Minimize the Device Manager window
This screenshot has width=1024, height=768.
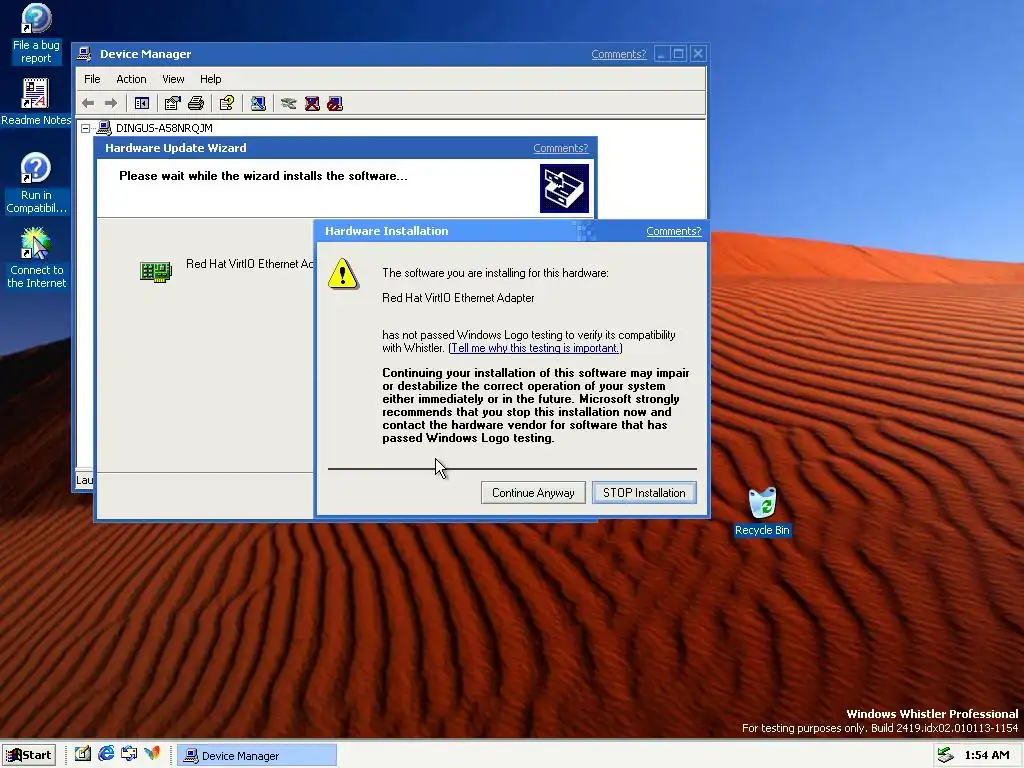pos(661,54)
